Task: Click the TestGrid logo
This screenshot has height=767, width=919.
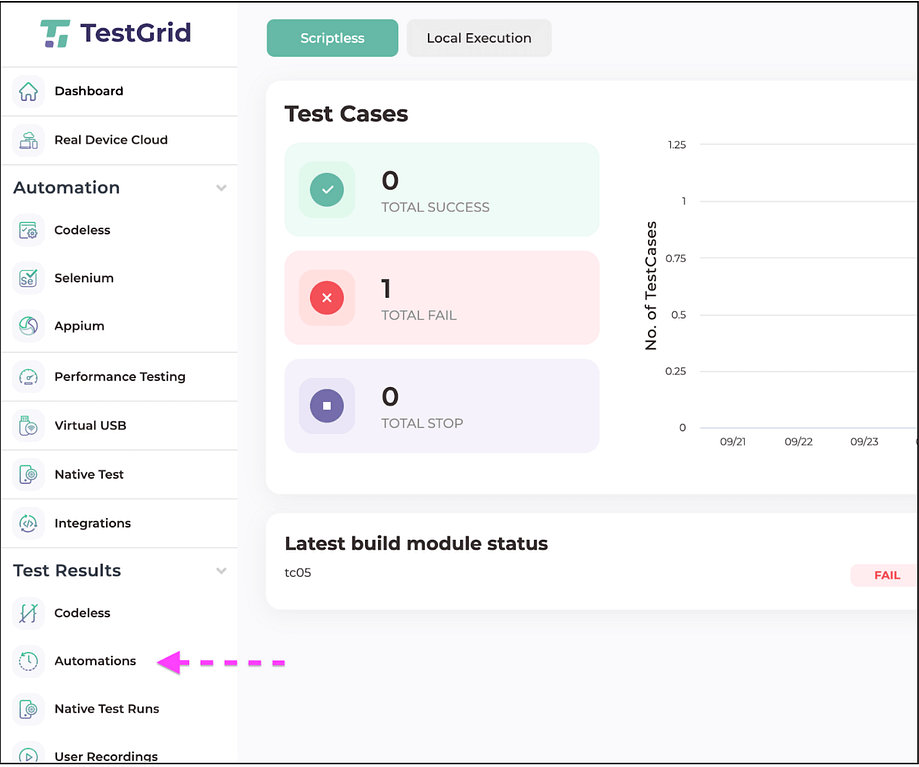Action: tap(115, 33)
